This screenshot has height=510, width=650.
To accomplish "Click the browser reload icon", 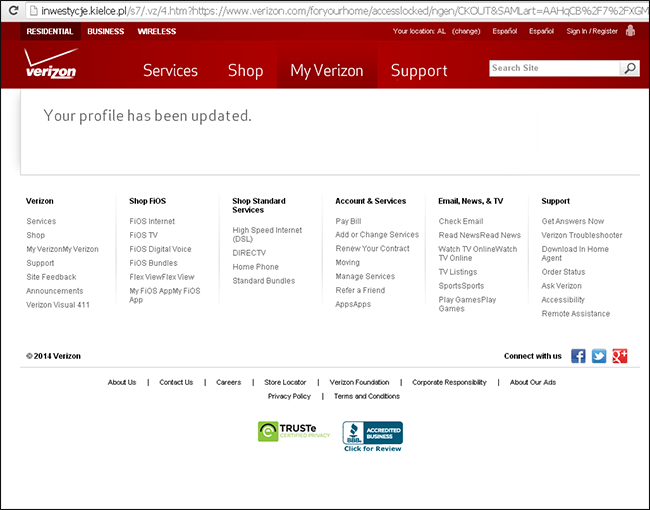I will 13,10.
